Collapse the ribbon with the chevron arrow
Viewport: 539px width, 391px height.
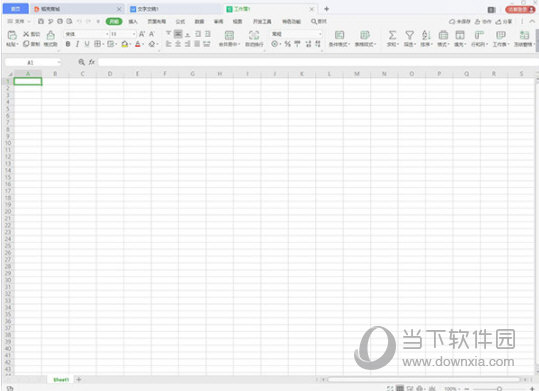point(532,21)
